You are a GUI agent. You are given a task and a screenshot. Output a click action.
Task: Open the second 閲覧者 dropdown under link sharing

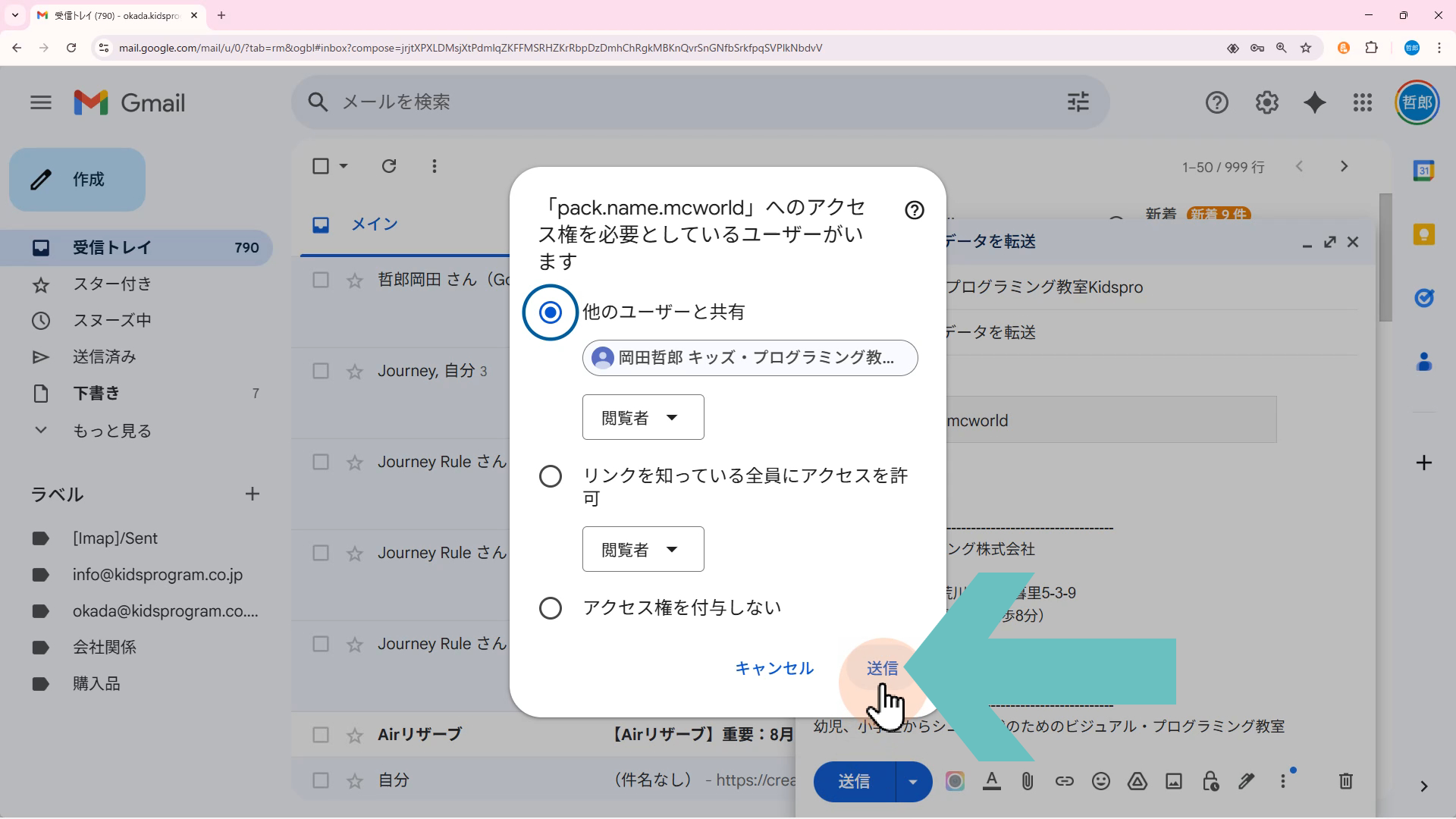click(642, 549)
